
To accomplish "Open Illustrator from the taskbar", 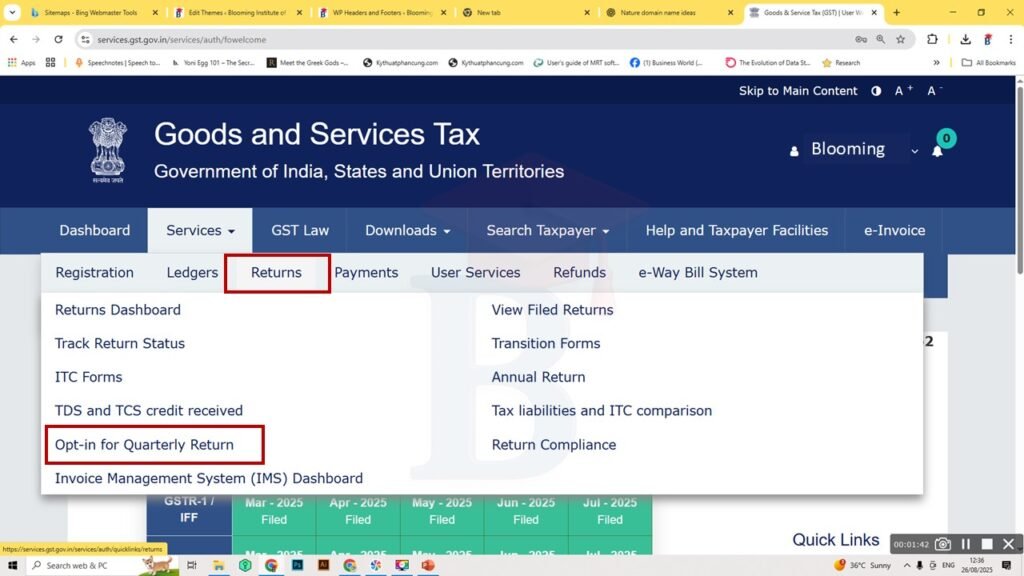I will click(323, 565).
